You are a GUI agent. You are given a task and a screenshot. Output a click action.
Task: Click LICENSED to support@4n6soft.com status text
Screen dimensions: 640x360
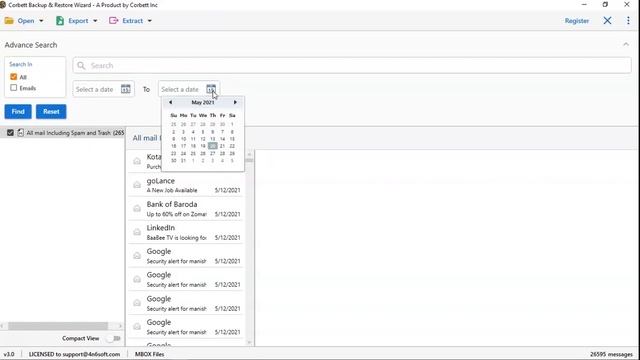pyautogui.click(x=74, y=354)
